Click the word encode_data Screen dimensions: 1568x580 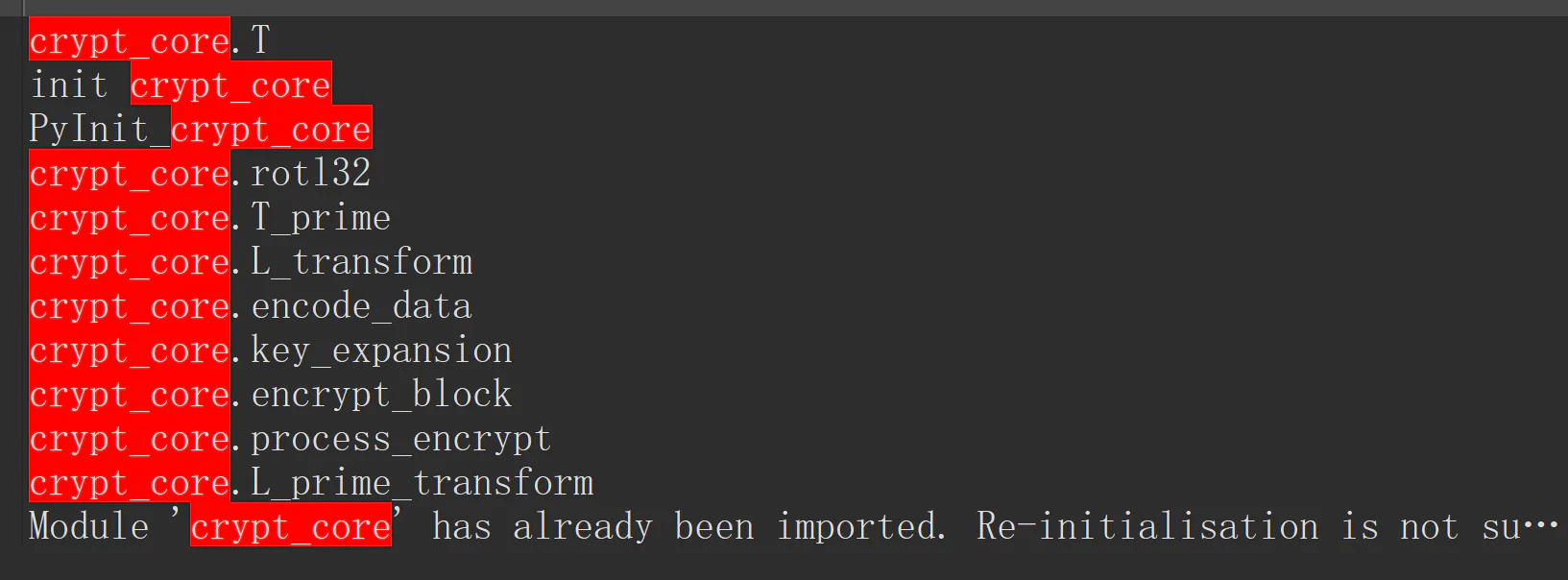pos(362,306)
